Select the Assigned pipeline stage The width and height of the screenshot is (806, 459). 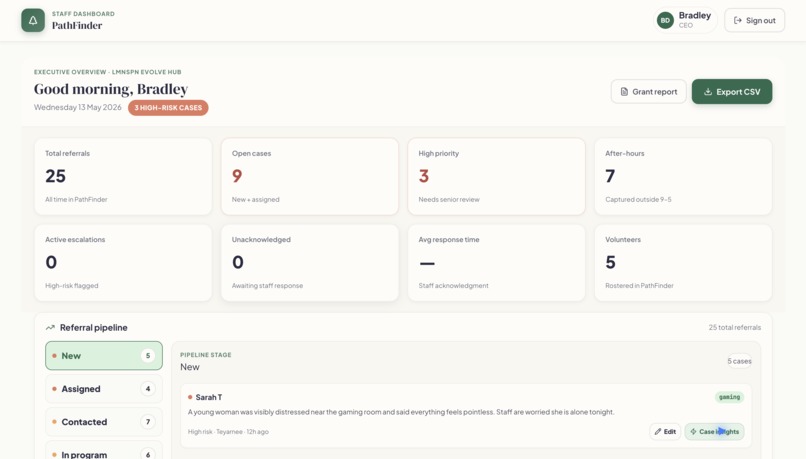[x=104, y=389]
